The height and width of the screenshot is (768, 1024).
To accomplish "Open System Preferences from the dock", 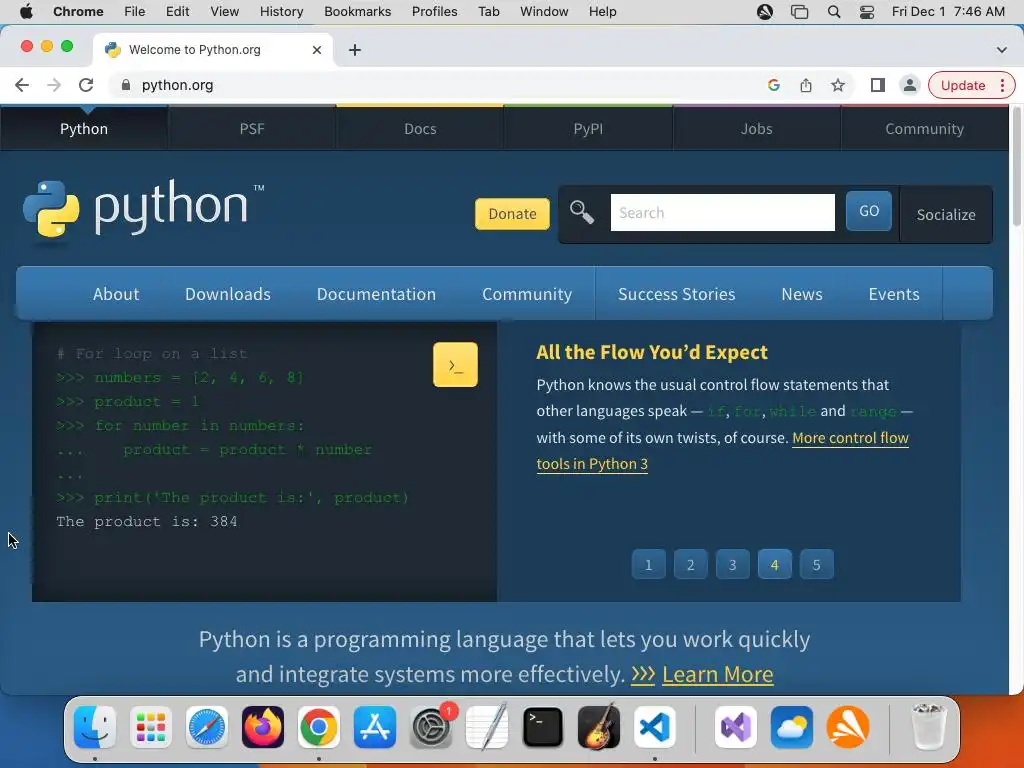I will point(431,727).
